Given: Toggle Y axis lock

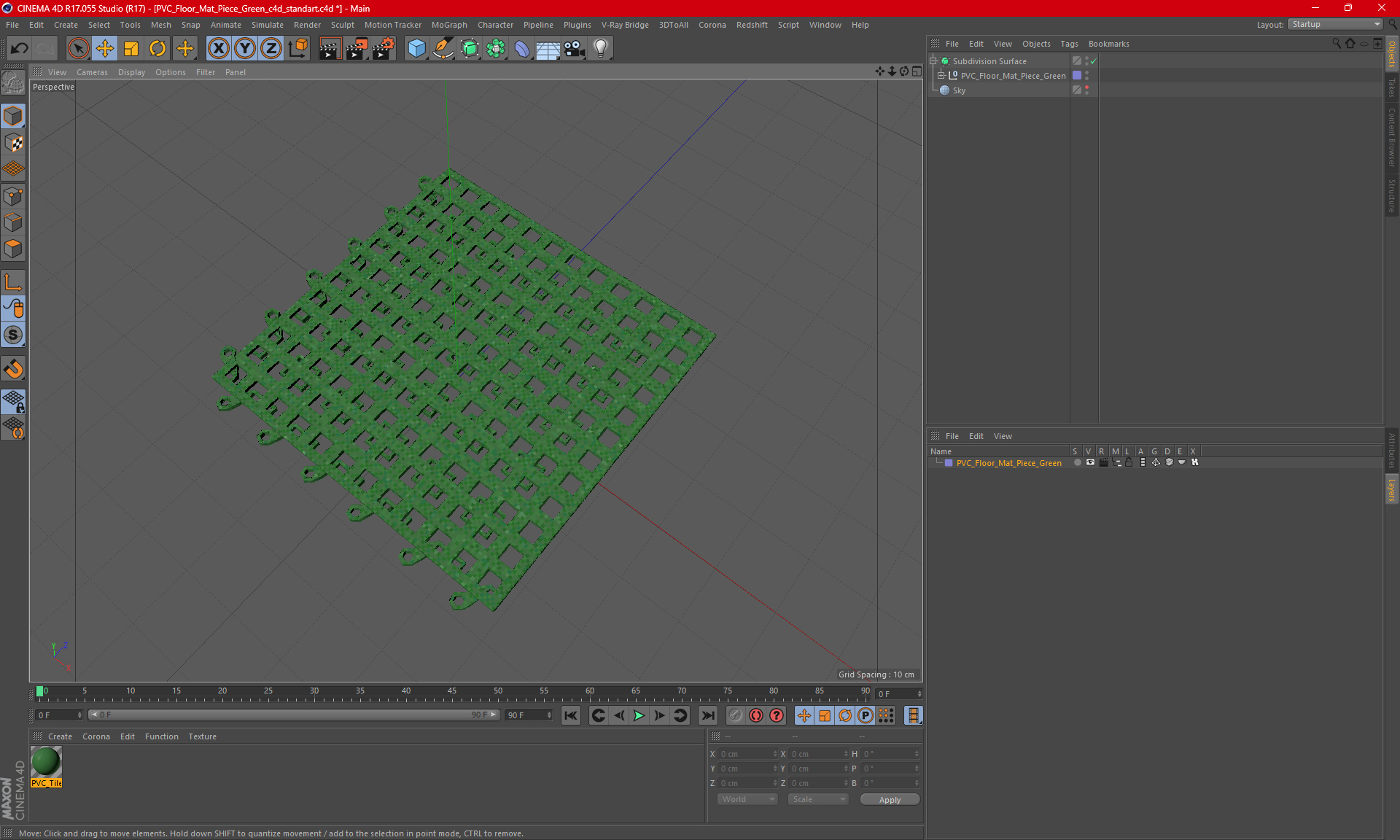Looking at the screenshot, I should 245,49.
